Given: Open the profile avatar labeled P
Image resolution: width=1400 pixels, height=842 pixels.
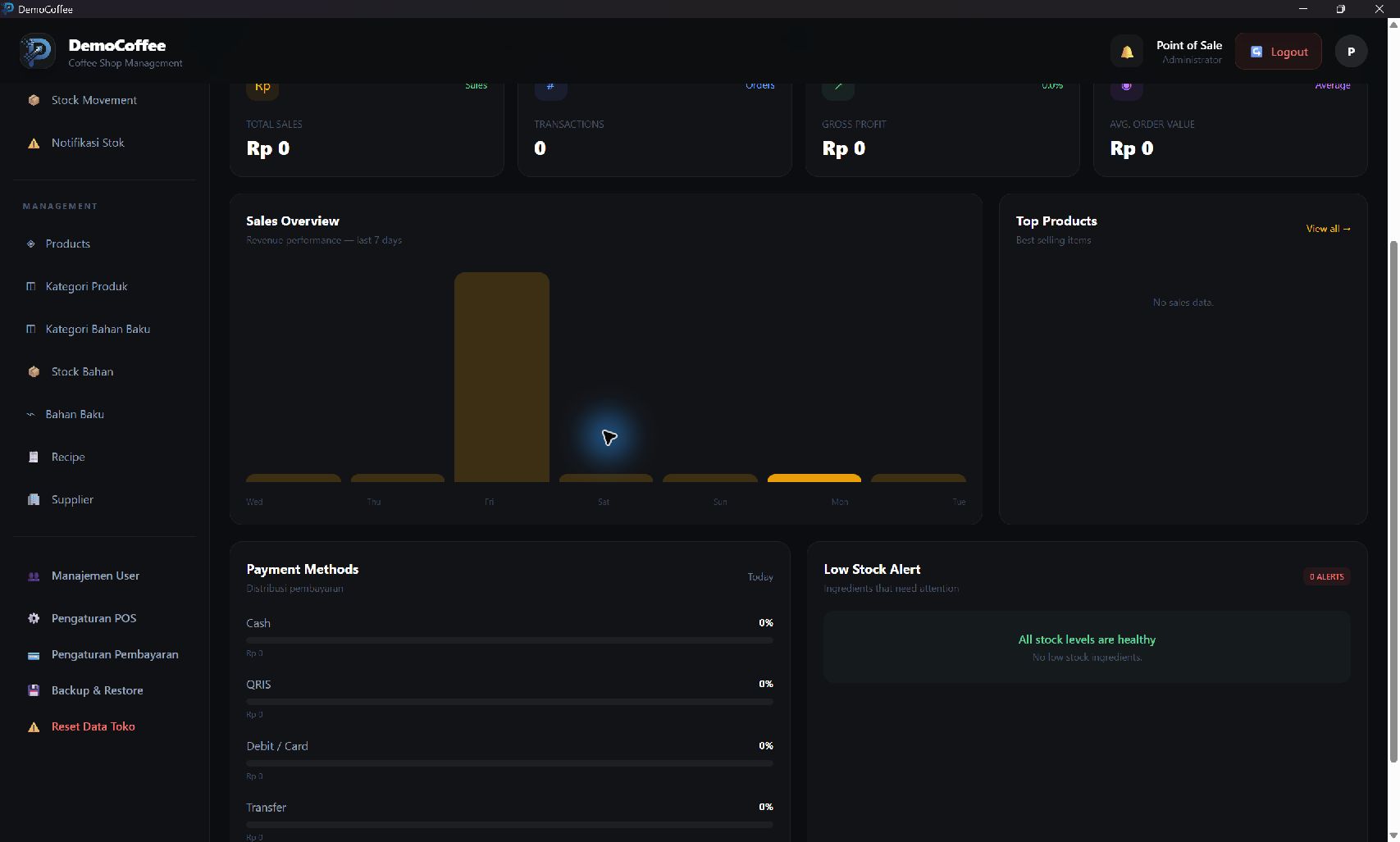Looking at the screenshot, I should pos(1351,52).
